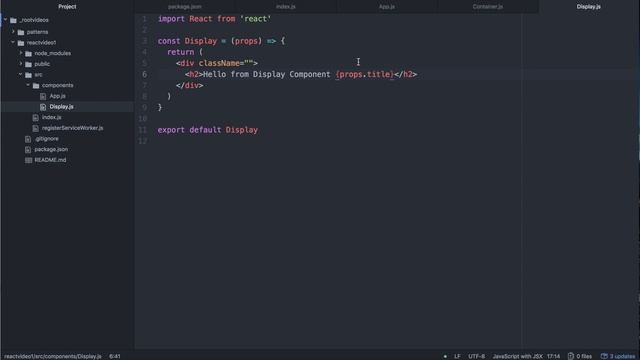Collapse the components folder
The height and width of the screenshot is (360, 640).
tap(28, 85)
